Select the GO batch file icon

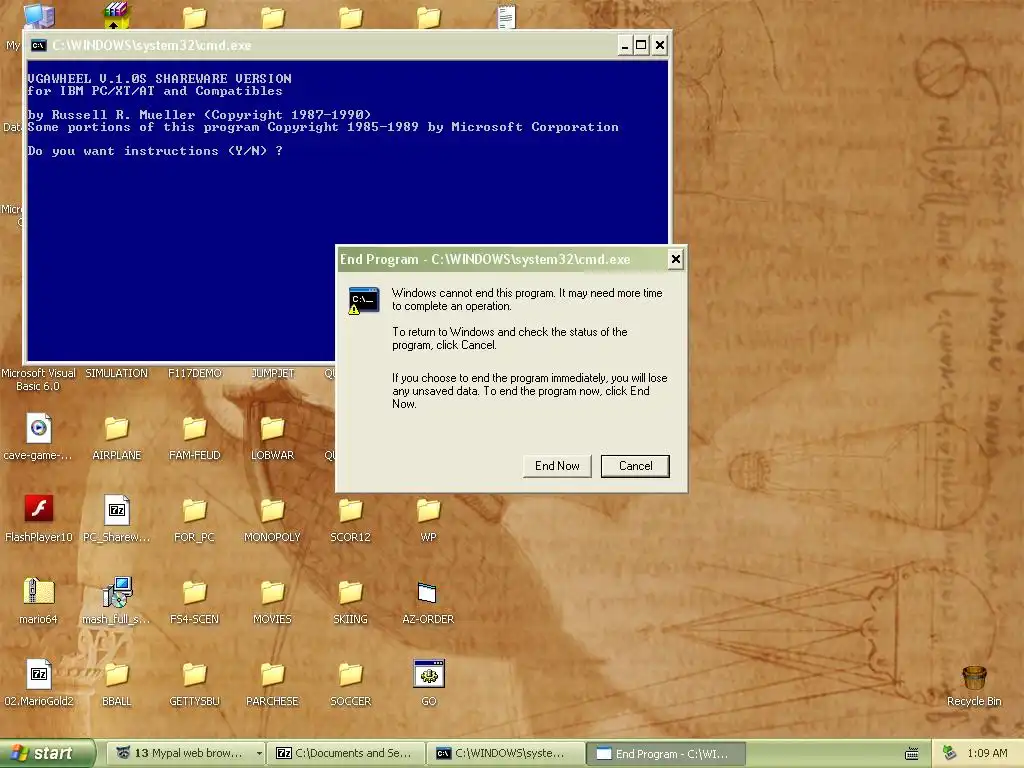tap(429, 674)
